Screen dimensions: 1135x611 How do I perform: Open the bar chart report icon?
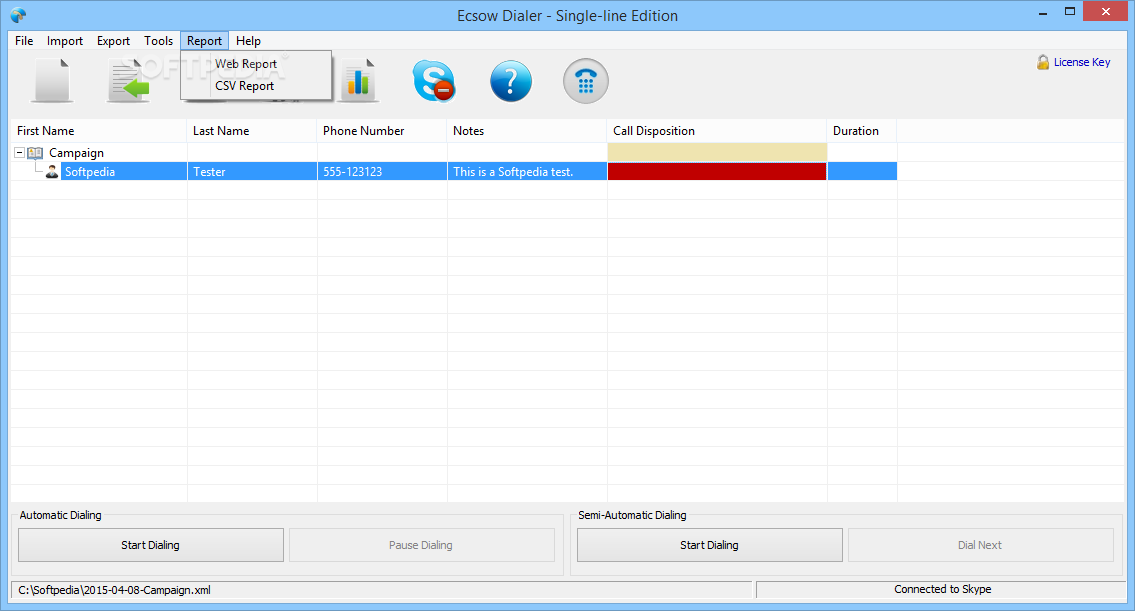coord(358,80)
